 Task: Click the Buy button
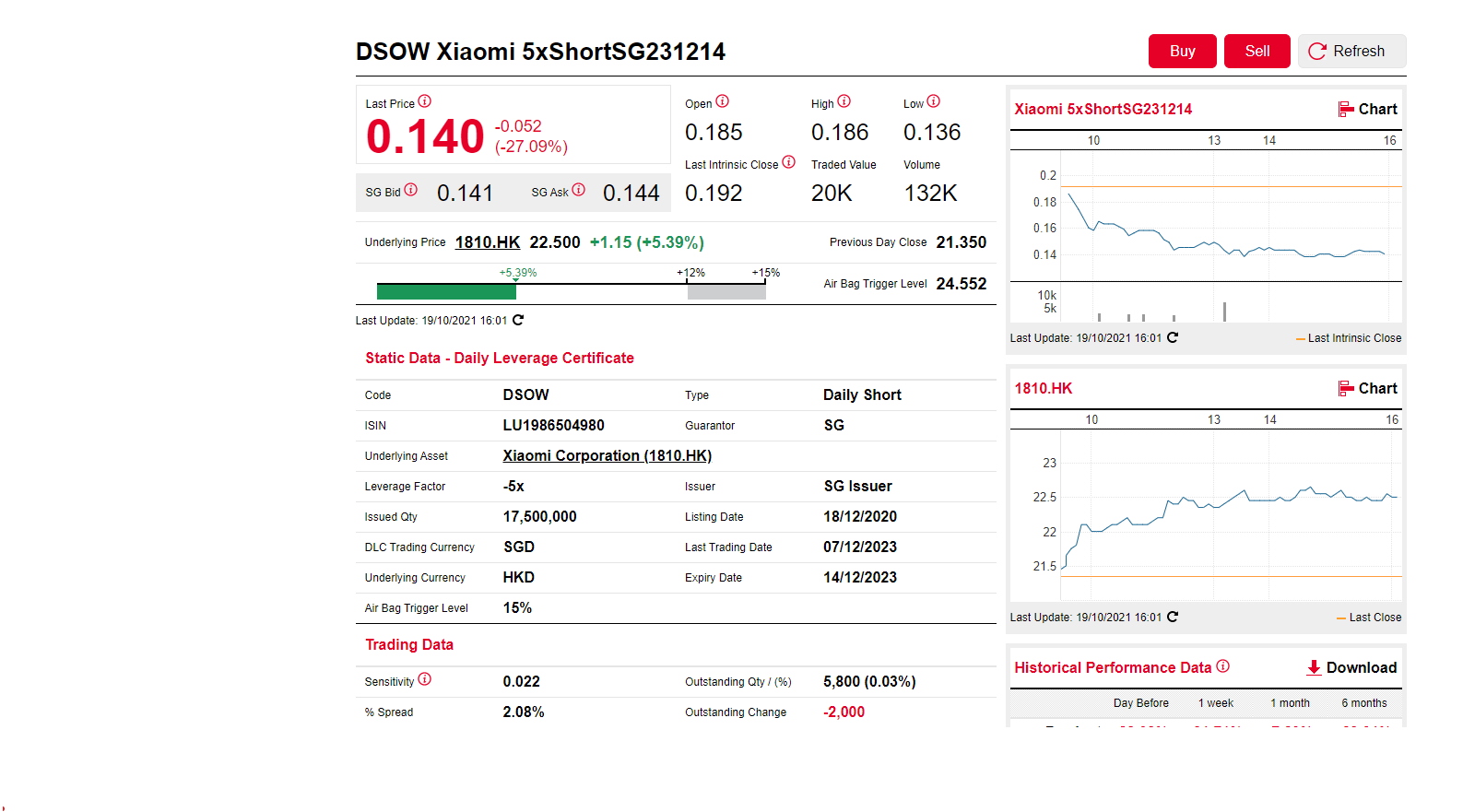(x=1183, y=52)
